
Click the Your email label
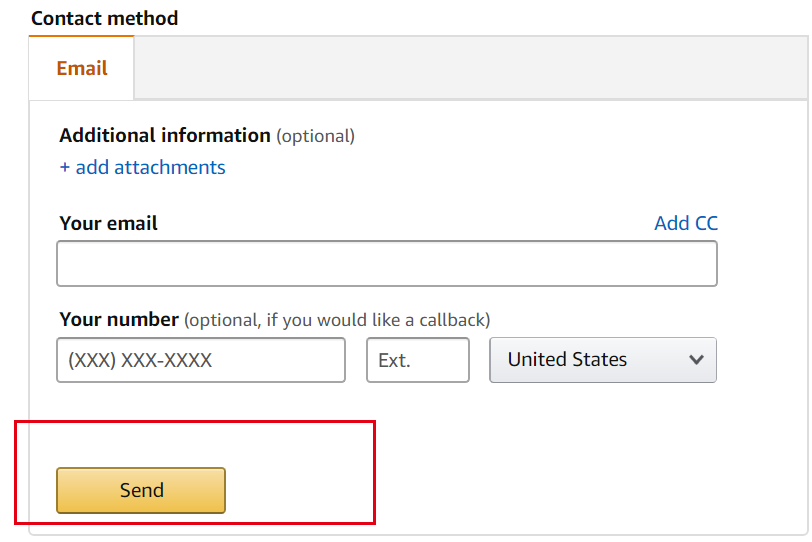pos(108,223)
